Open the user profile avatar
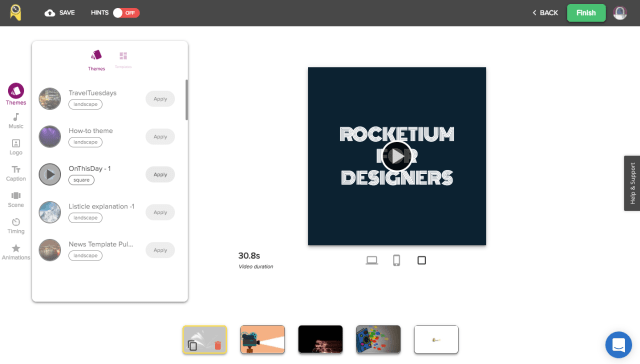The height and width of the screenshot is (364, 640). click(620, 13)
